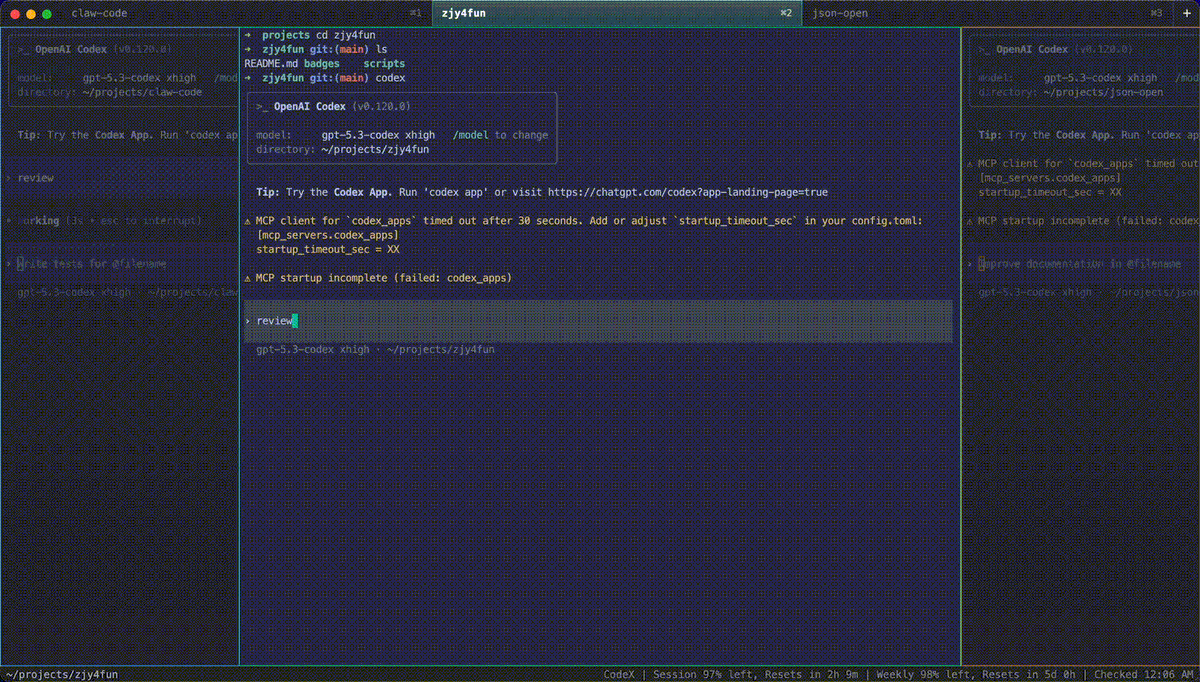This screenshot has height=682, width=1200.
Task: Click the ⌘2 shortcut label on zjy4fun tab
Action: 786,13
